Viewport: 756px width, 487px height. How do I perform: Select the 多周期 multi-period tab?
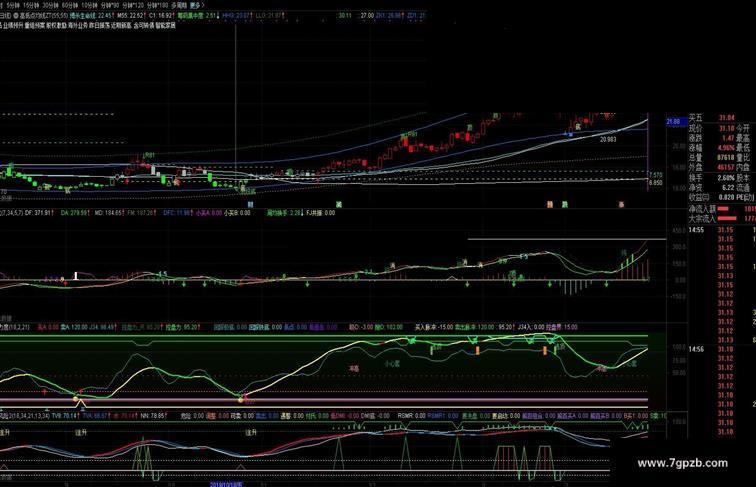tap(178, 5)
